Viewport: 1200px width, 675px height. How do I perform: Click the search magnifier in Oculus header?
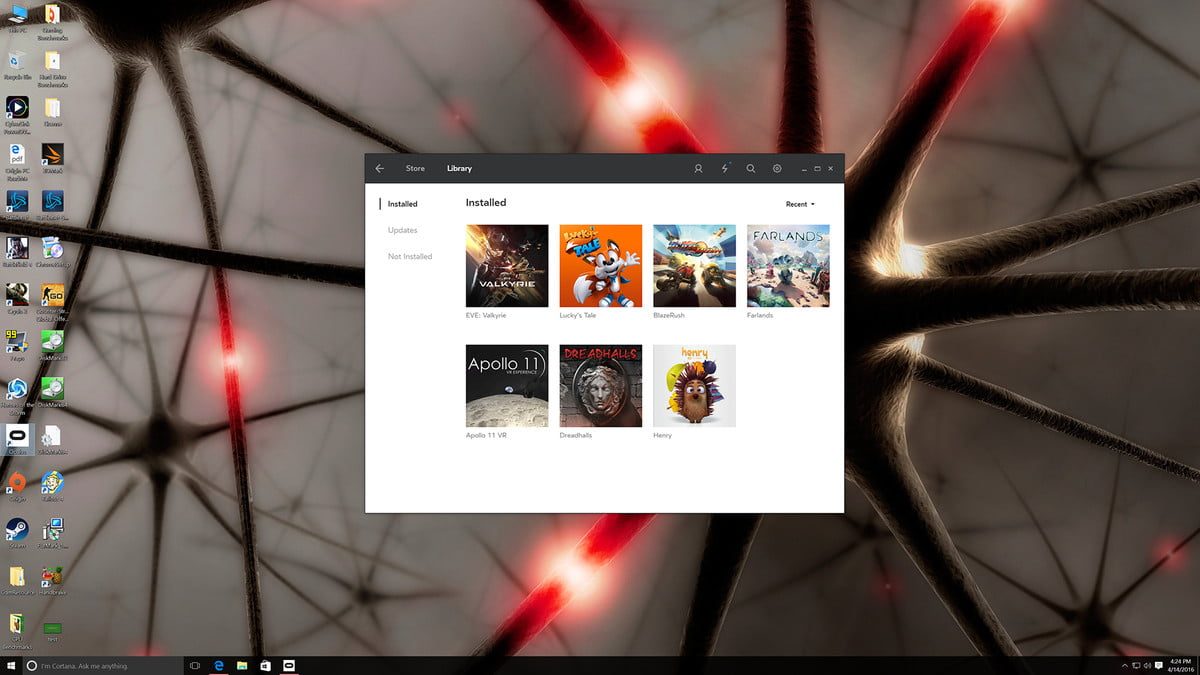(x=751, y=169)
